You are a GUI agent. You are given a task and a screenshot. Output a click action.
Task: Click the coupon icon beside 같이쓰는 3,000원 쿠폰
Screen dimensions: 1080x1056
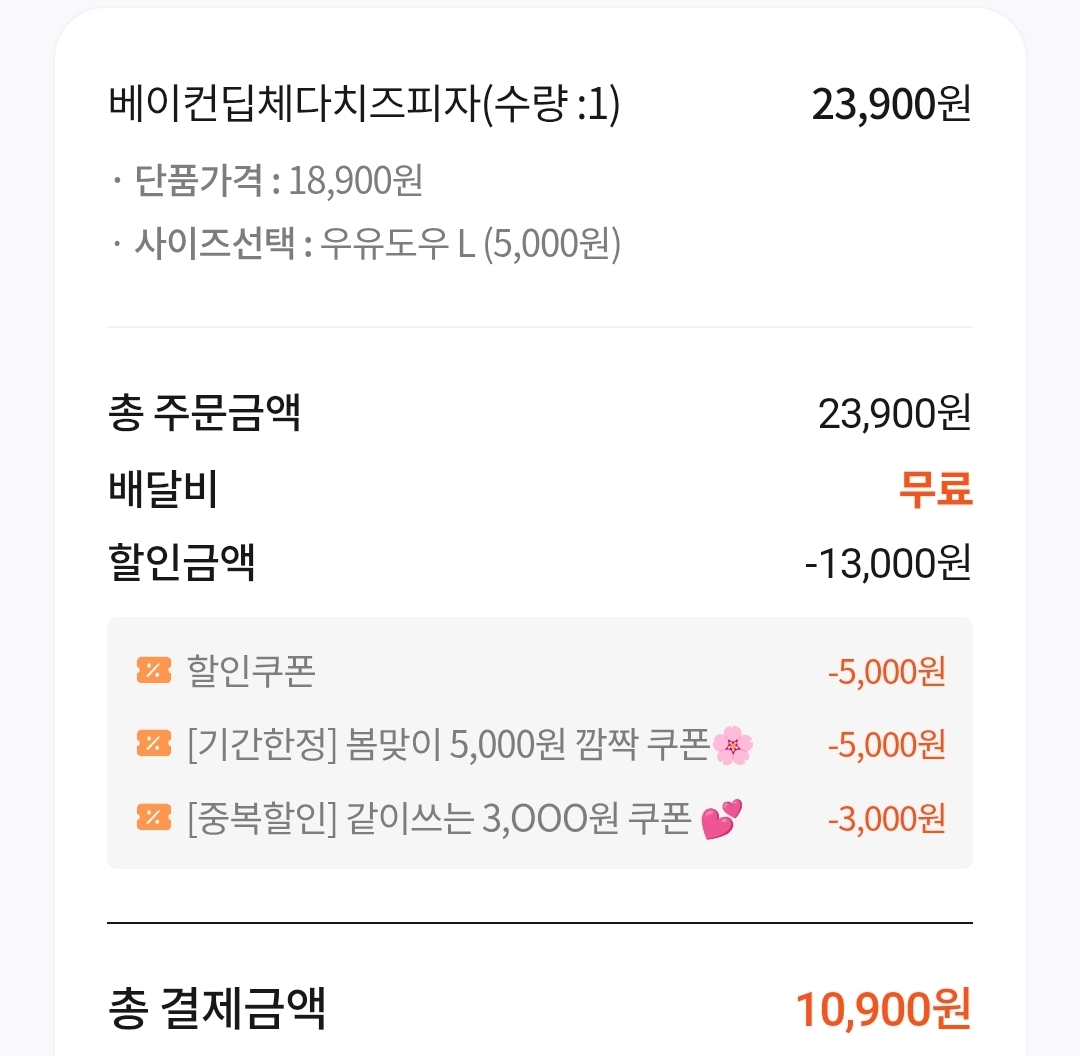(x=154, y=818)
